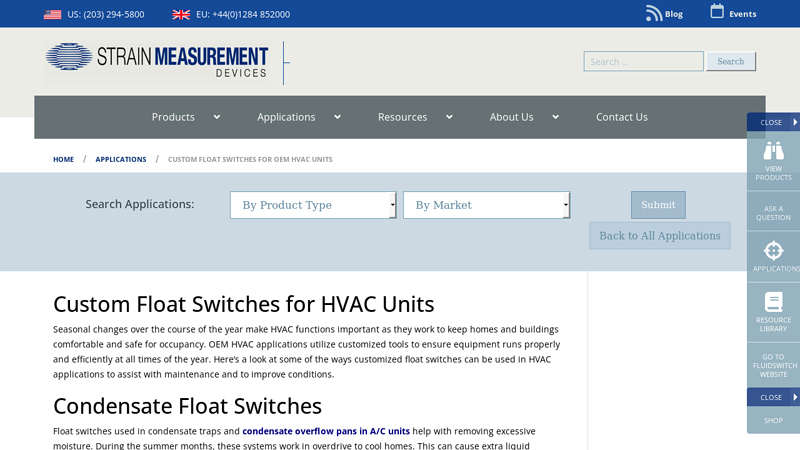This screenshot has width=800, height=450.
Task: Click Custom Float Switches for HVAC Units heading
Action: coord(243,304)
